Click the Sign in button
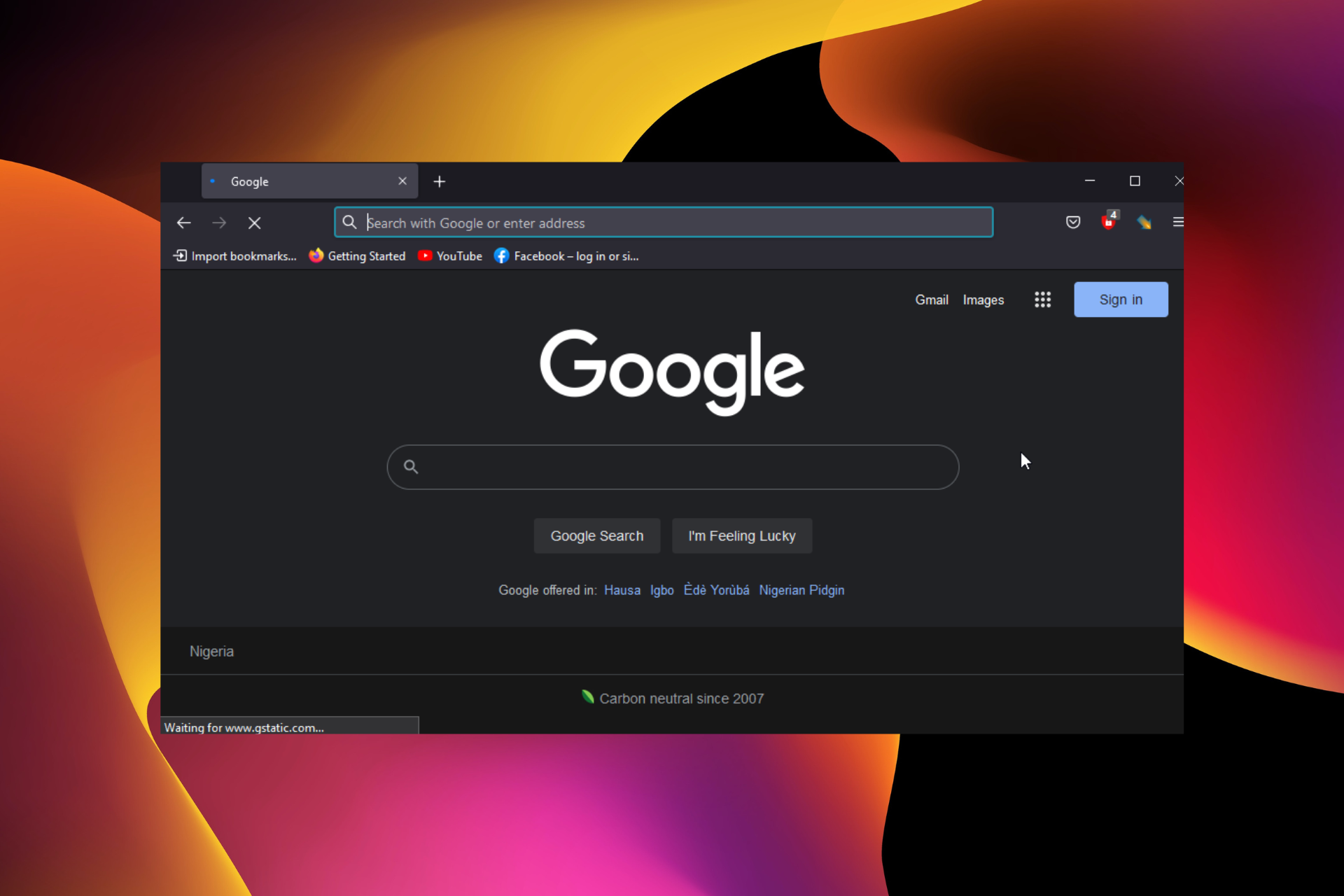This screenshot has width=1344, height=896. 1121,300
